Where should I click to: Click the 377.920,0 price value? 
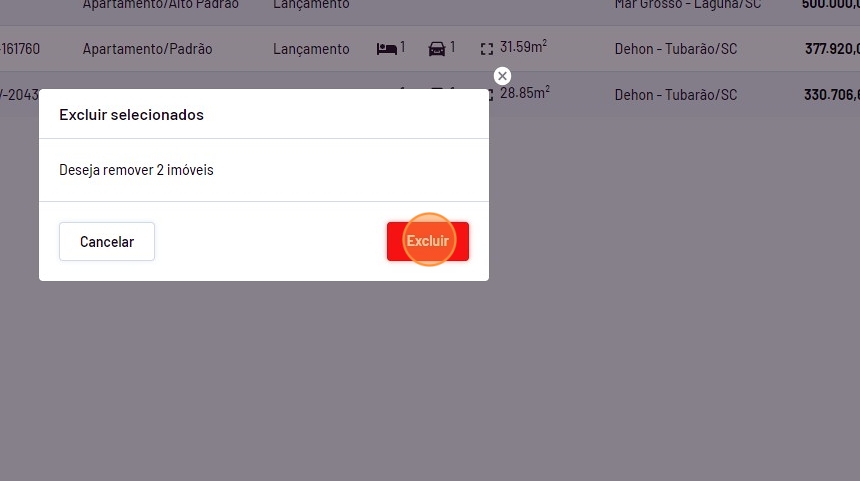click(x=831, y=49)
